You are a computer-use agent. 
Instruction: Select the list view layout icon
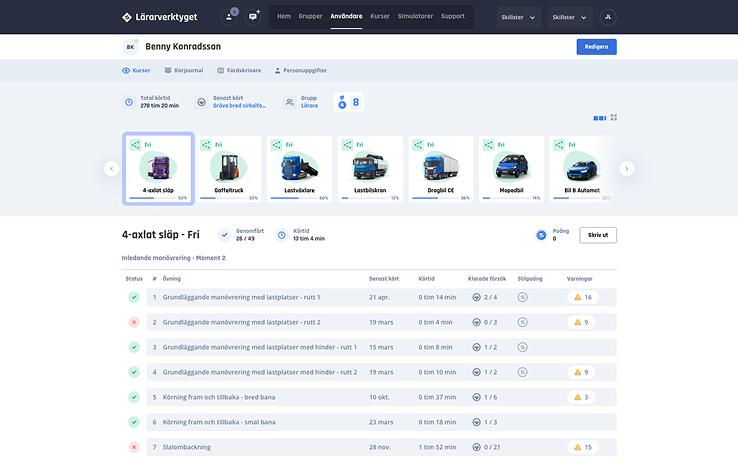coord(600,118)
